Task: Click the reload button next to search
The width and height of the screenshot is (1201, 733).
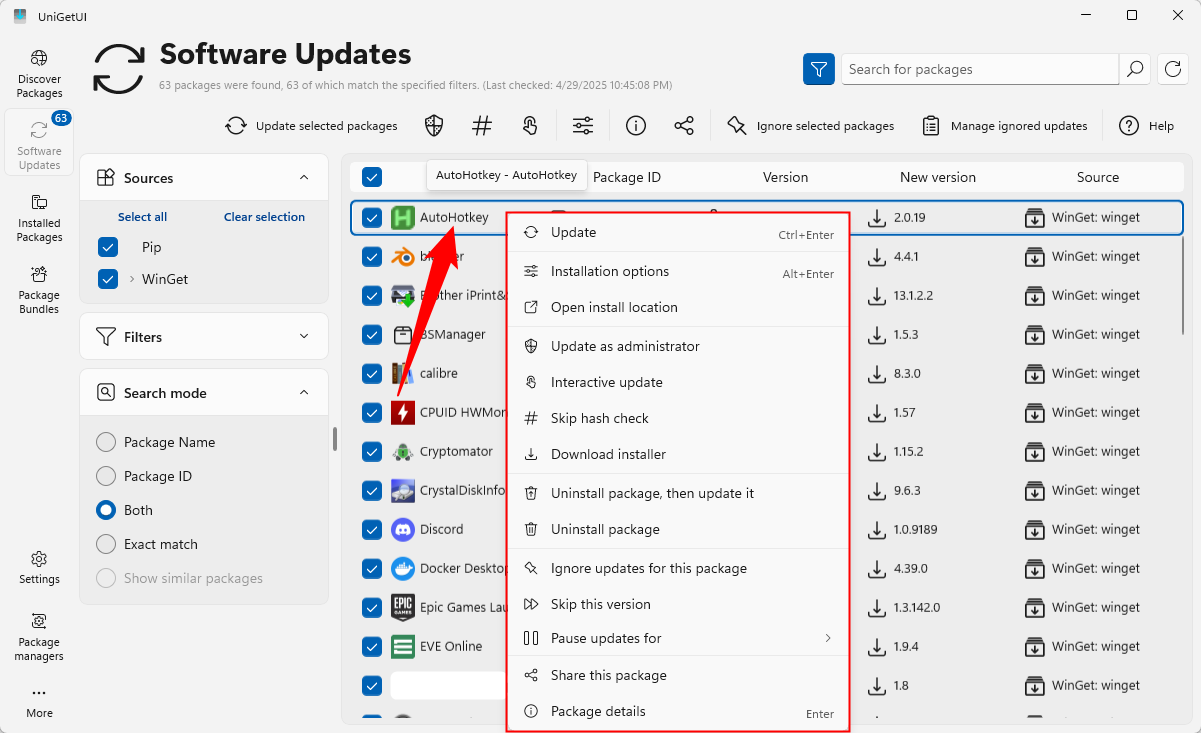Action: (1173, 69)
